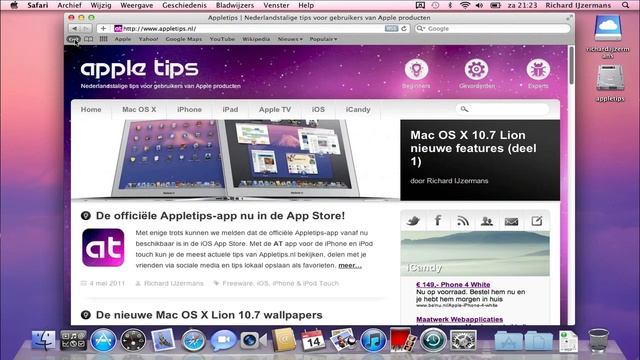Image resolution: width=640 pixels, height=360 pixels.
Task: Expand the Populair bookmarks dropdown
Action: (323, 39)
